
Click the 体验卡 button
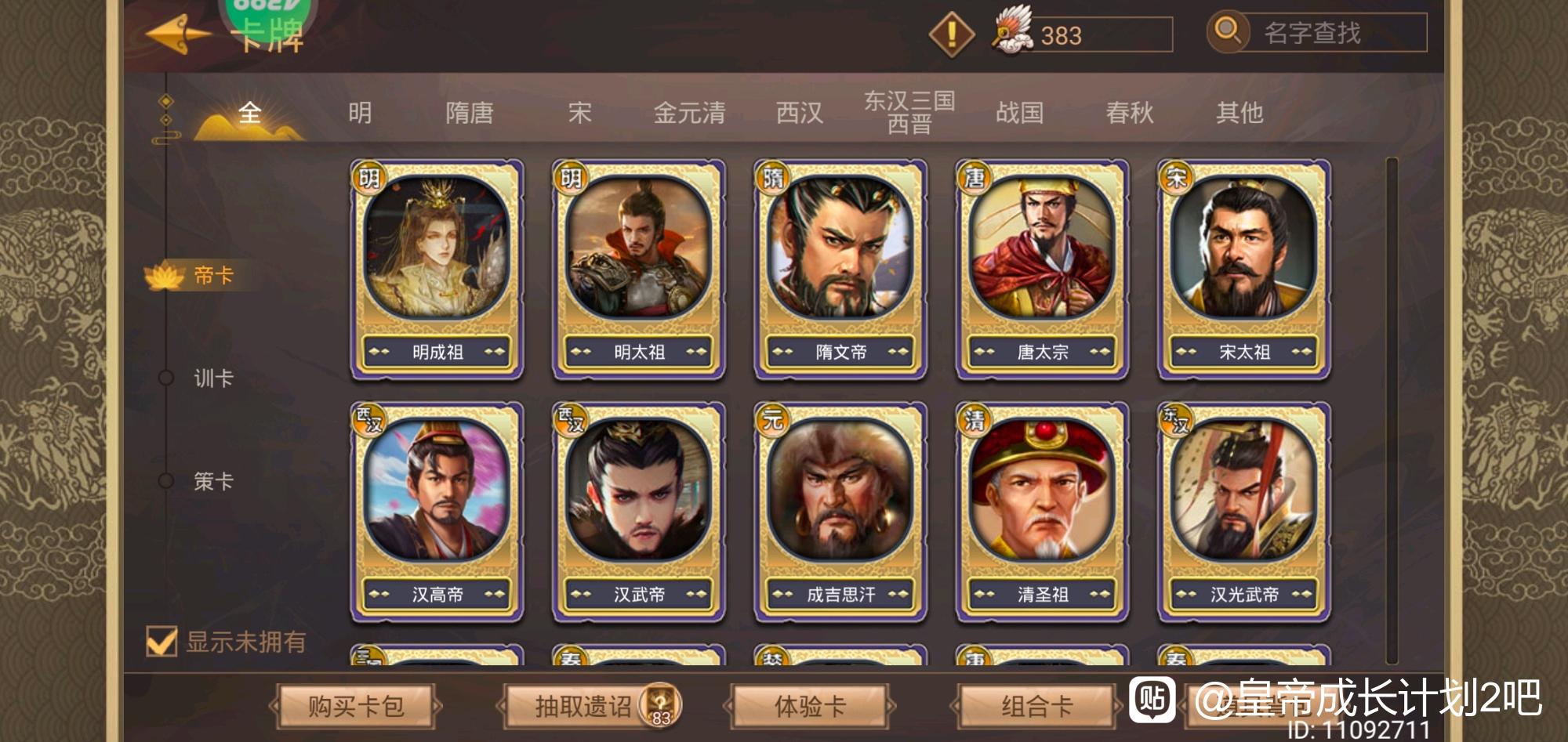[810, 706]
